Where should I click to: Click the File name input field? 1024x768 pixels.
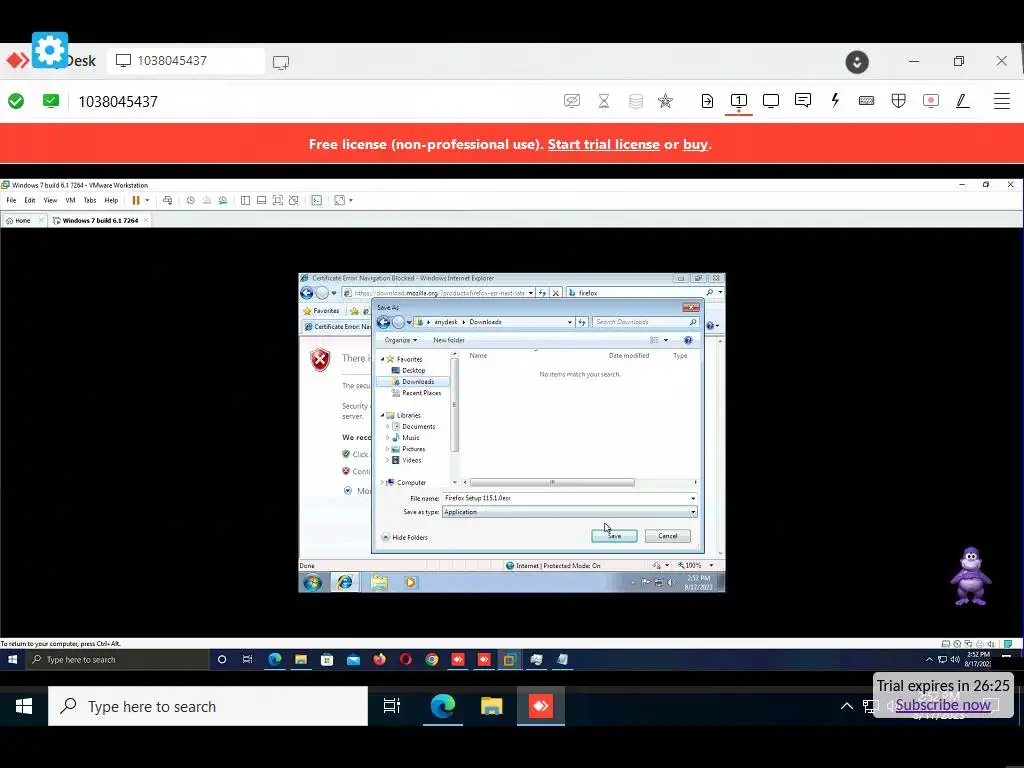[x=566, y=498]
